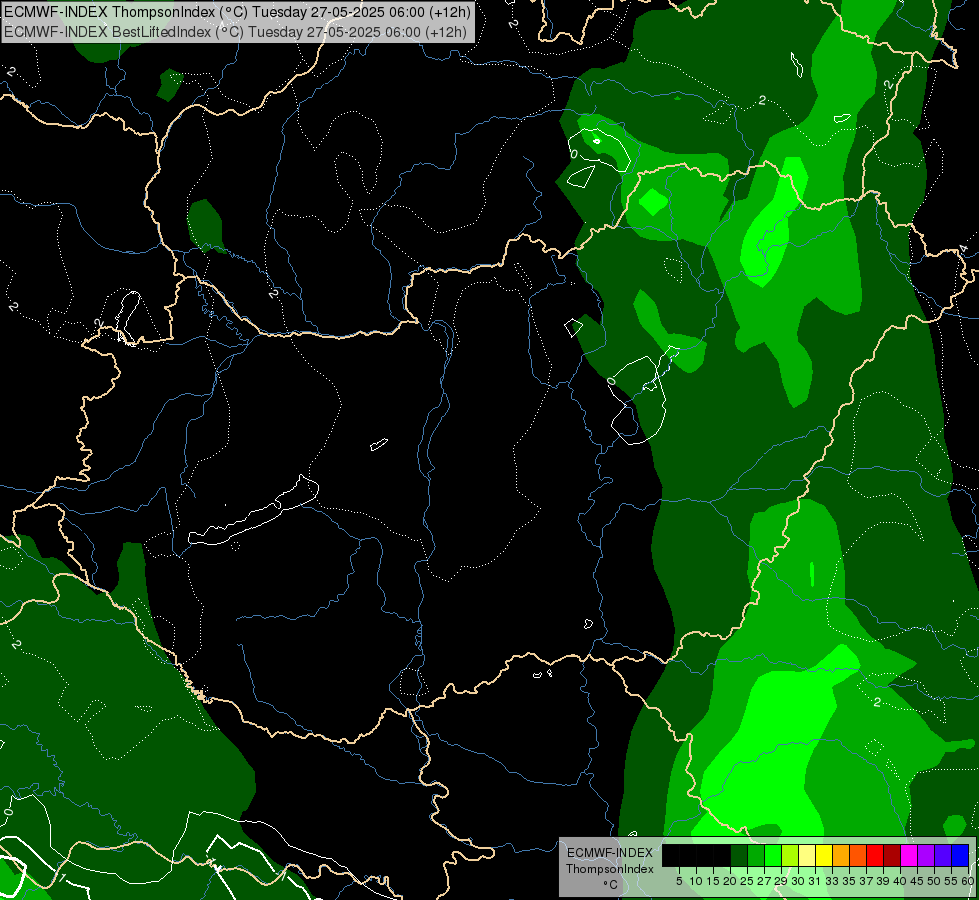The height and width of the screenshot is (900, 979).
Task: Click the legend scale value "31"
Action: tap(815, 881)
